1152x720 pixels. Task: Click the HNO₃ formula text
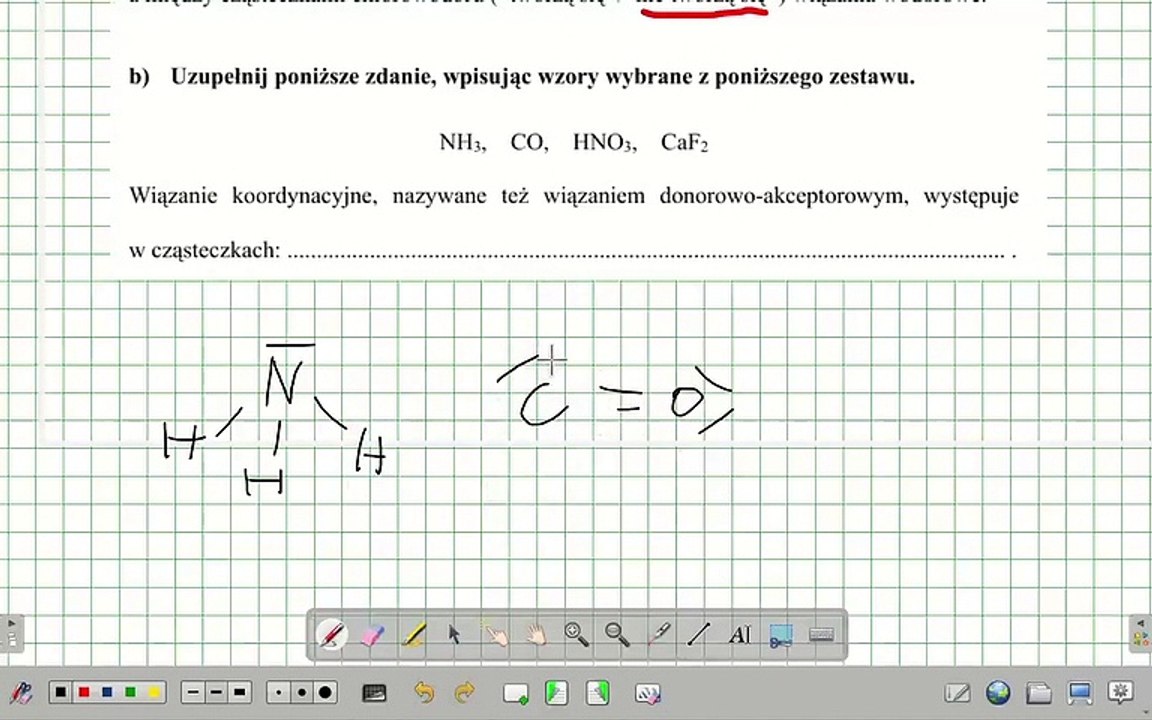coord(605,143)
